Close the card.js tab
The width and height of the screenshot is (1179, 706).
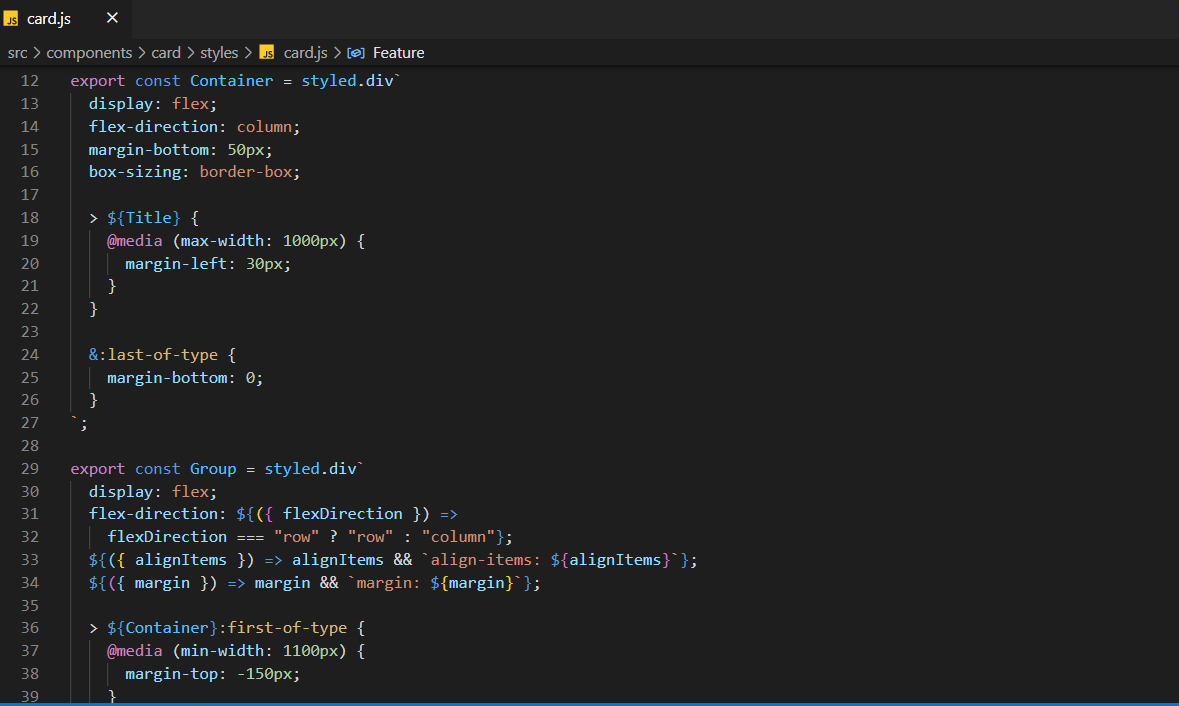[112, 18]
